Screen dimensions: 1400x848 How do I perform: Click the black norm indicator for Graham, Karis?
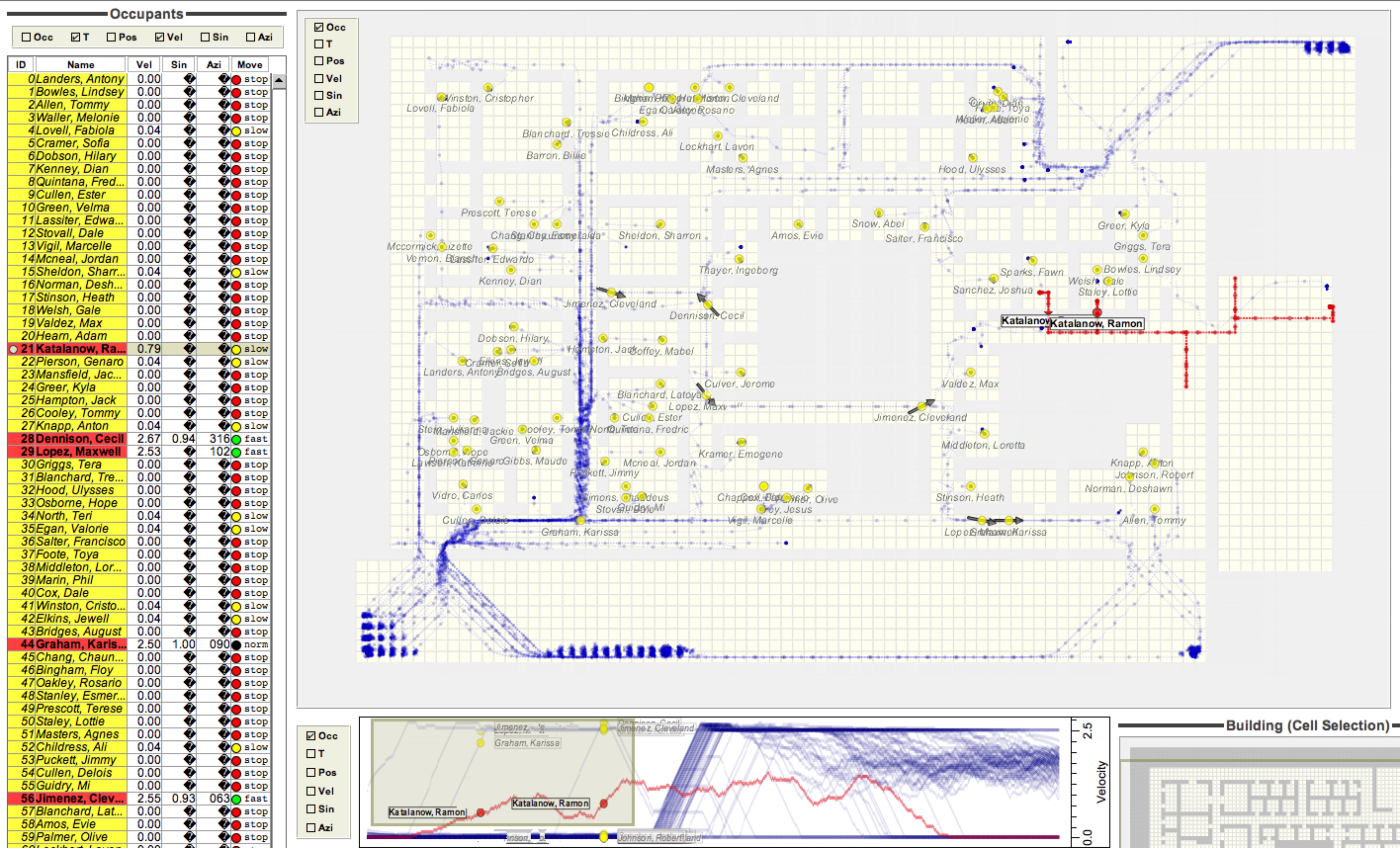point(236,645)
